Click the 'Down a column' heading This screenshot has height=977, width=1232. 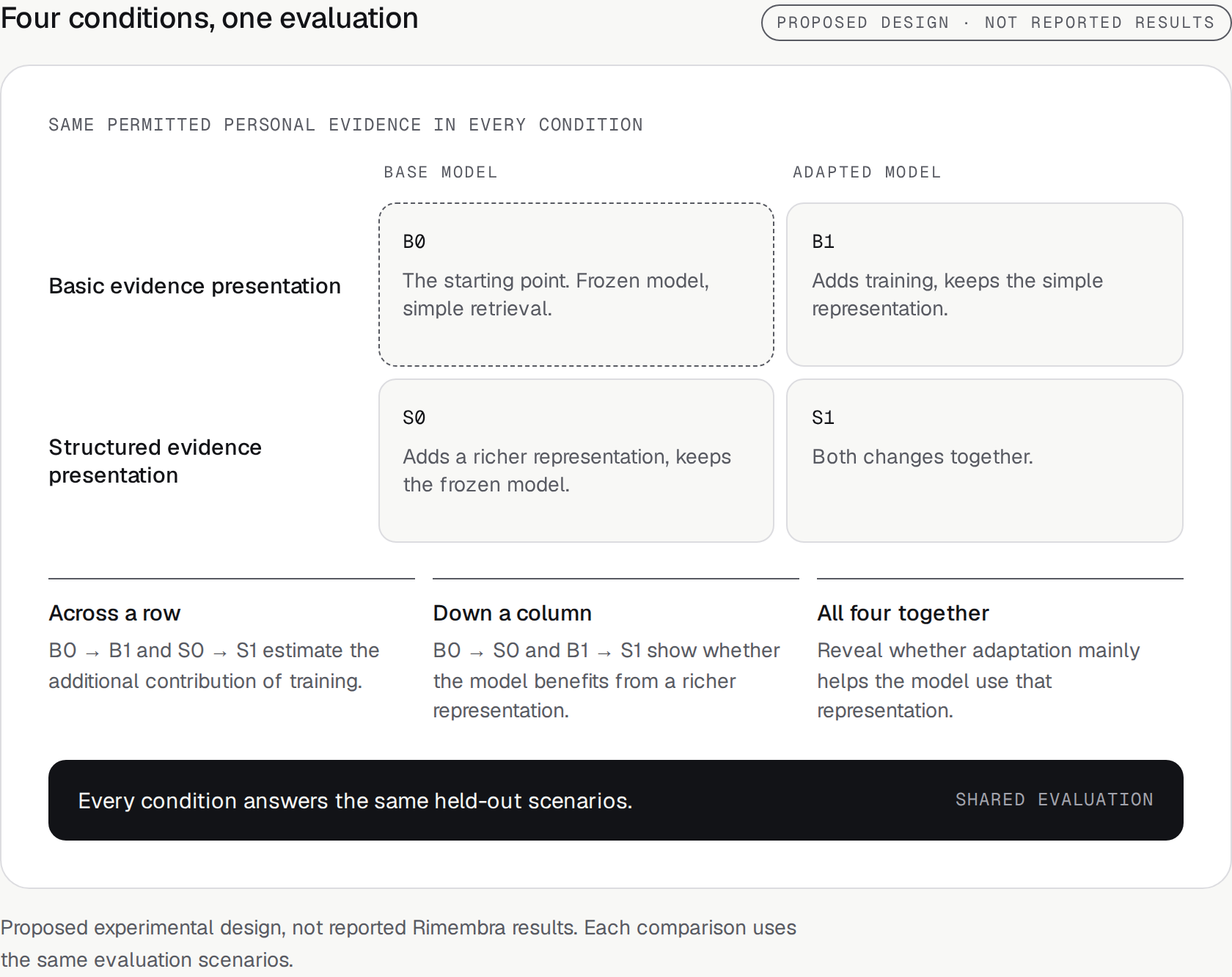[x=512, y=613]
